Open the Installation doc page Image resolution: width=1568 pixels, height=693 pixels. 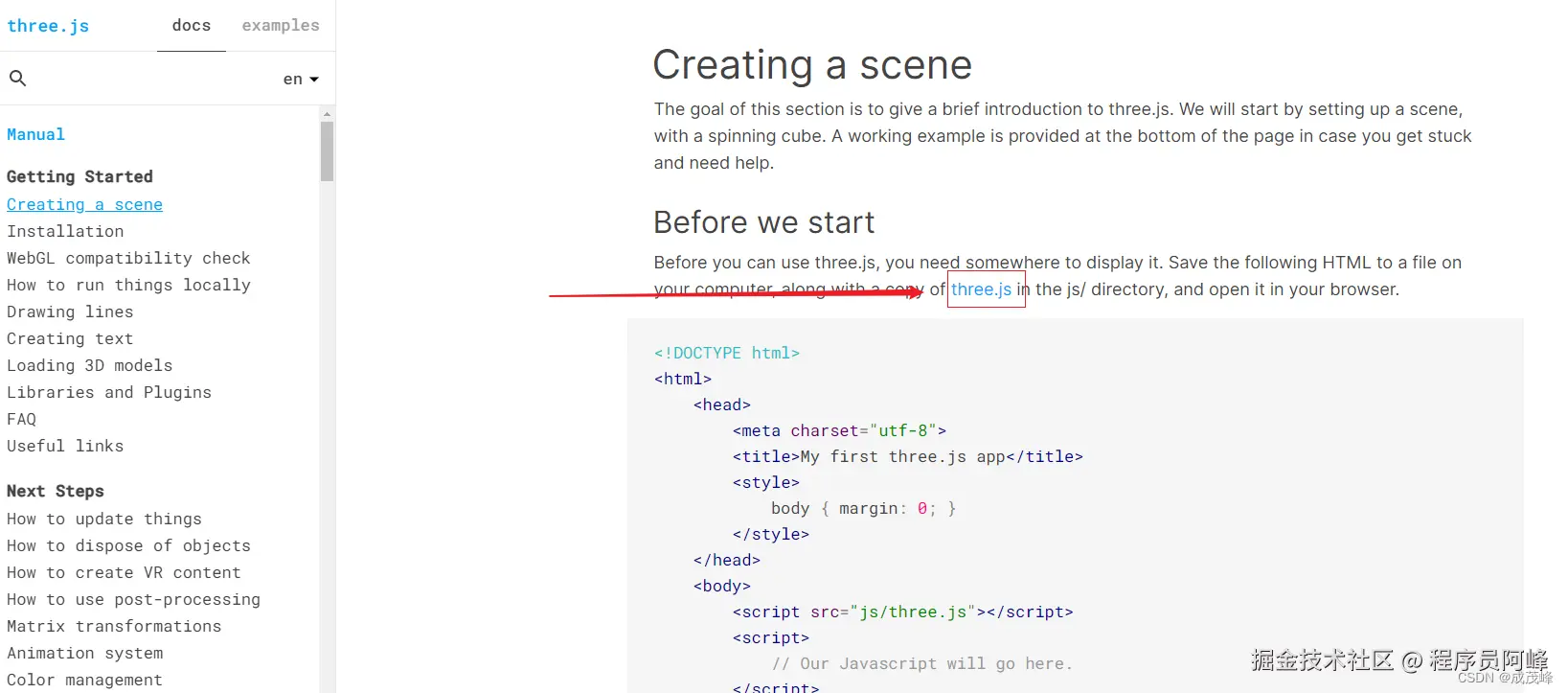pyautogui.click(x=65, y=232)
